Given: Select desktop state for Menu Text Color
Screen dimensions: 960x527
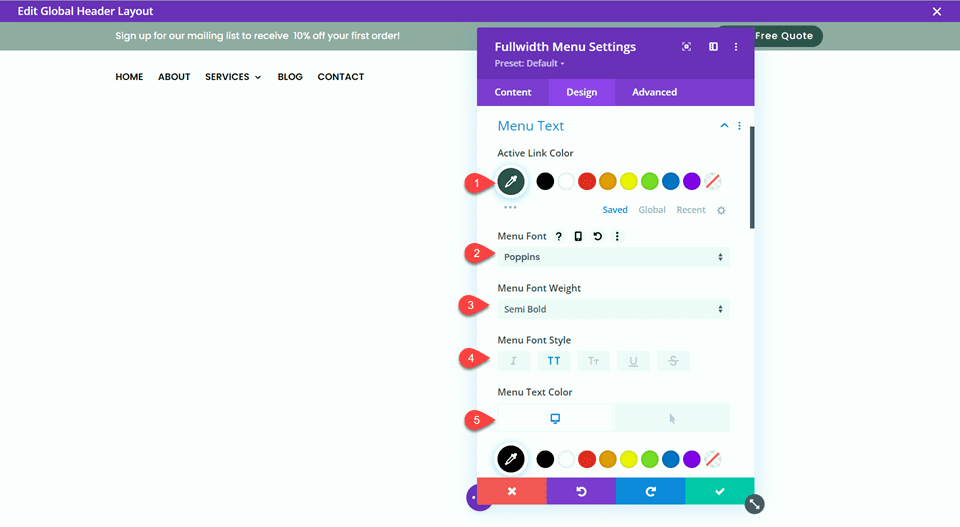Looking at the screenshot, I should point(555,418).
